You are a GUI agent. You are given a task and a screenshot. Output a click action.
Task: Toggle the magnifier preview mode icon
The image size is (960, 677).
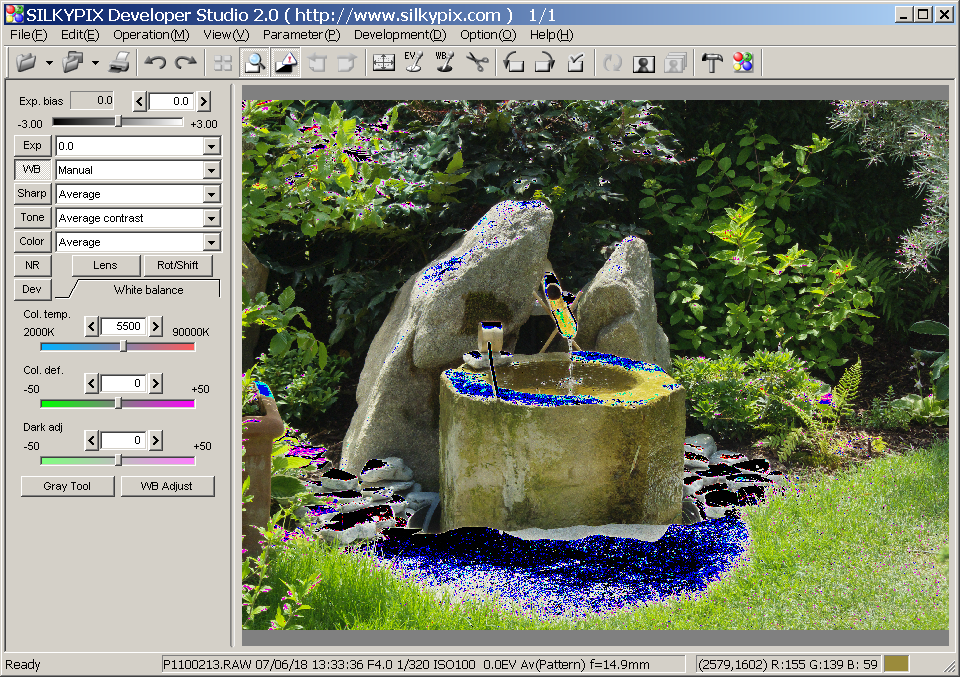coord(255,63)
